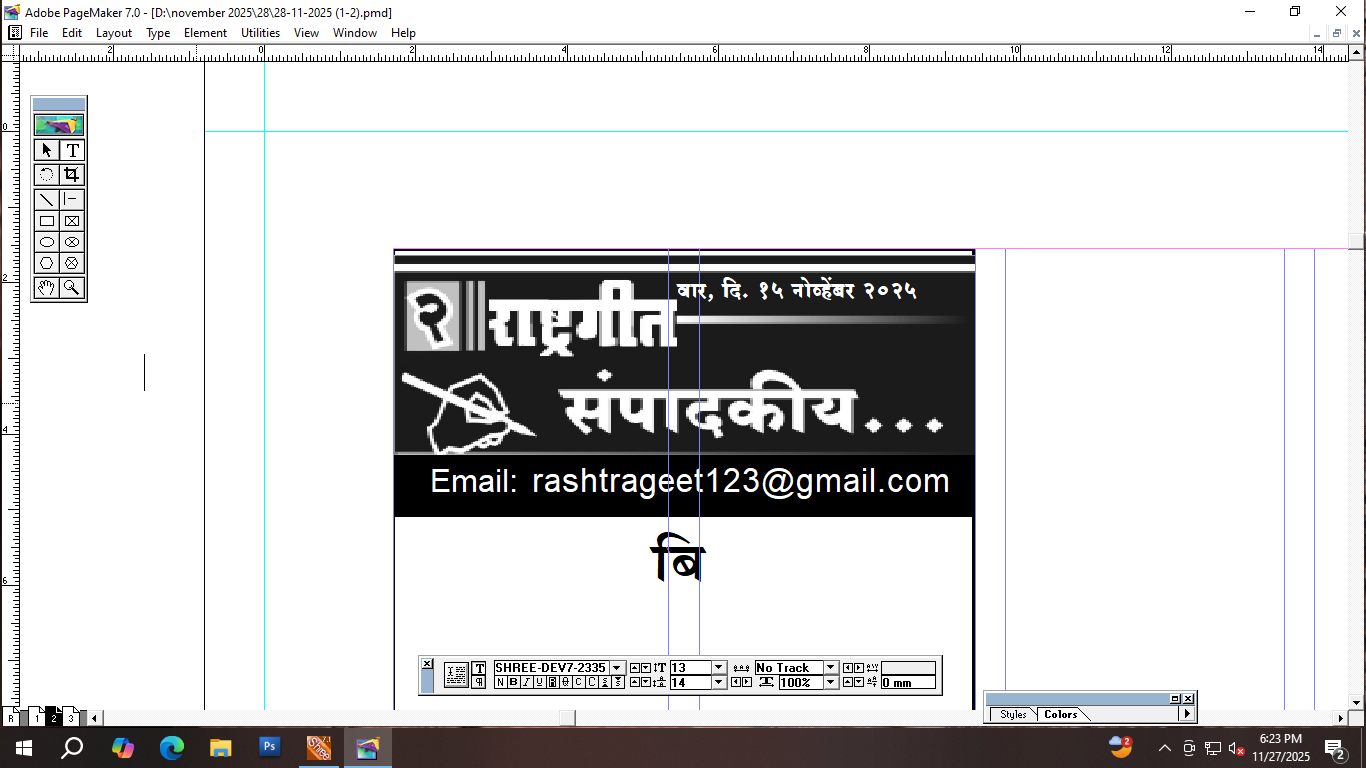Click the Apply button in control palette
This screenshot has height=768, width=1366.
click(x=456, y=675)
